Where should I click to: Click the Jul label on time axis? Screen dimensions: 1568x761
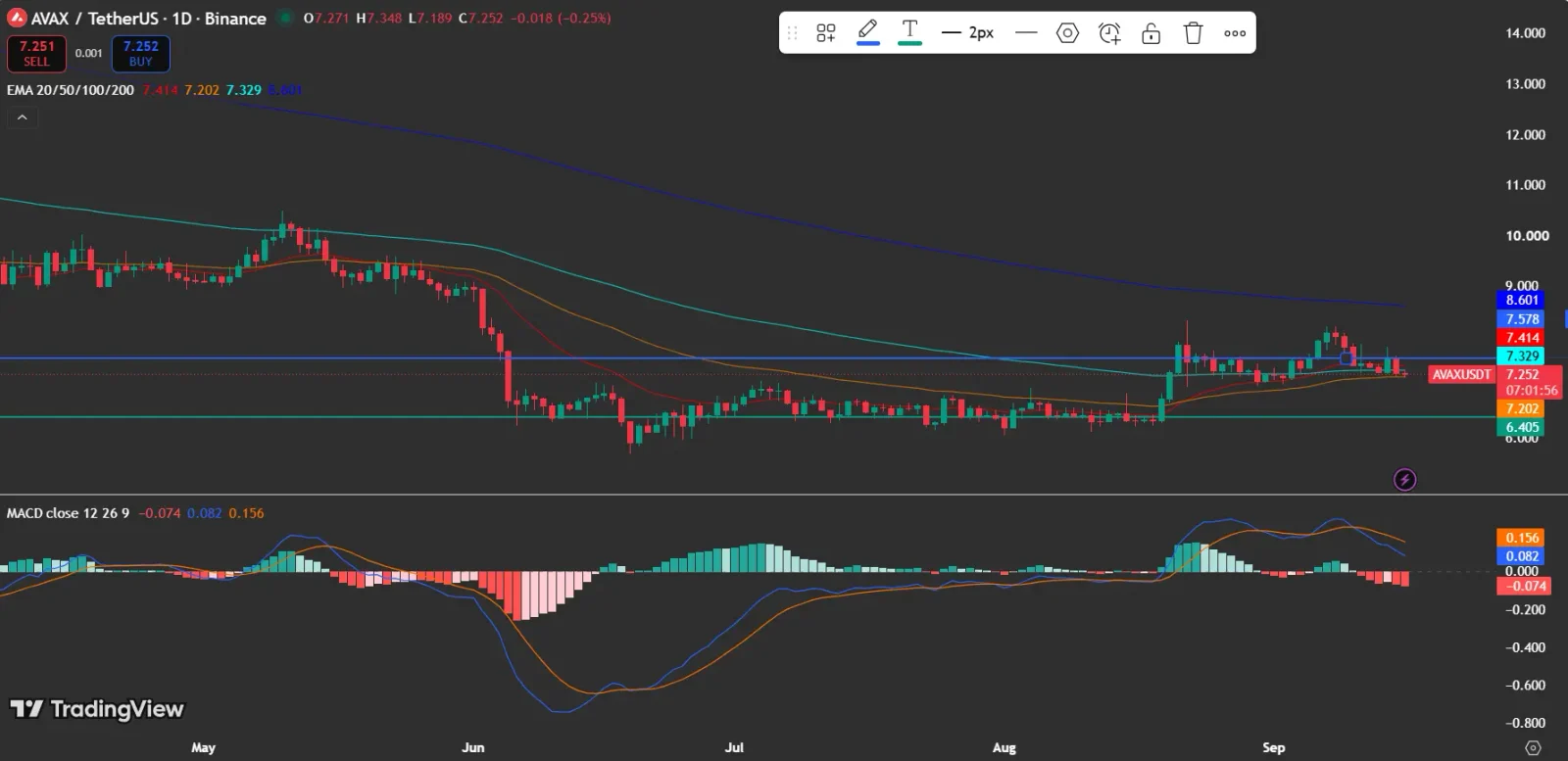(x=734, y=747)
